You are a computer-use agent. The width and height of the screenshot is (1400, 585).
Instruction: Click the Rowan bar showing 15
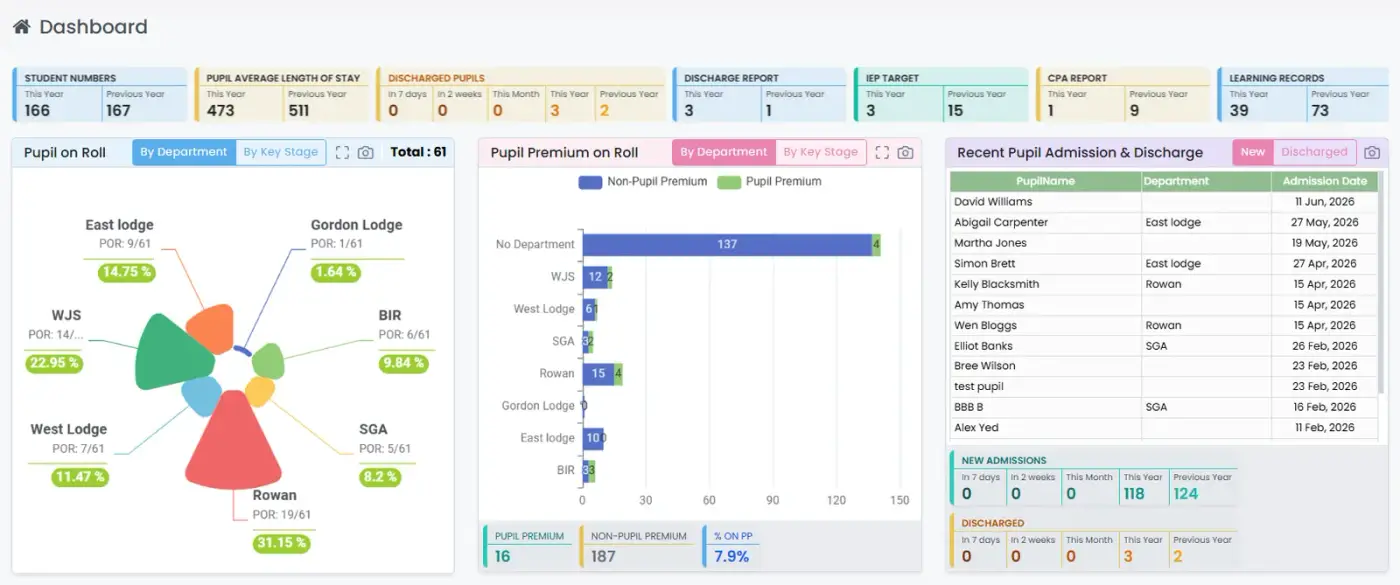(x=598, y=374)
